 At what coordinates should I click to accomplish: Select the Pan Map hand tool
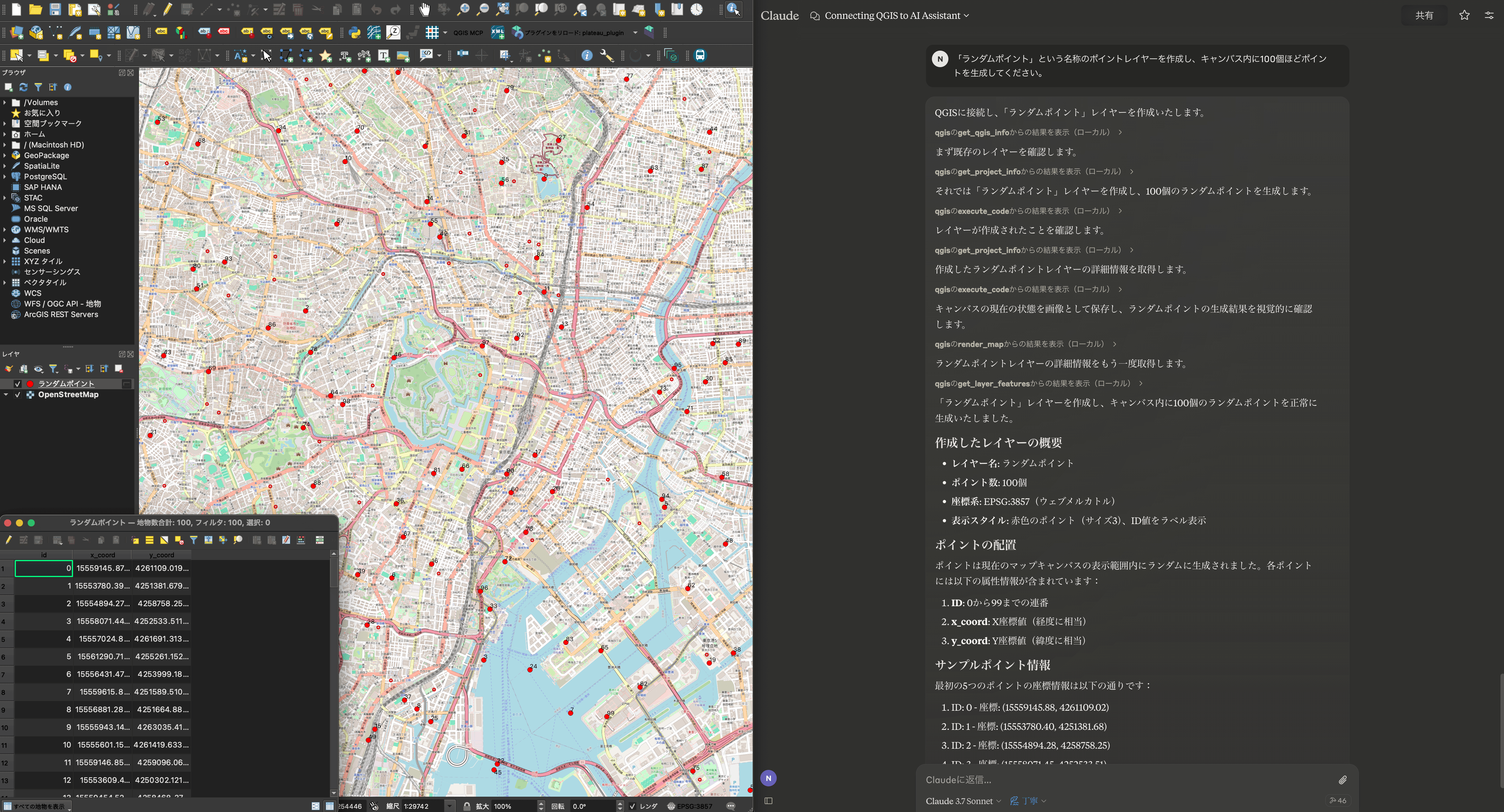[x=425, y=9]
